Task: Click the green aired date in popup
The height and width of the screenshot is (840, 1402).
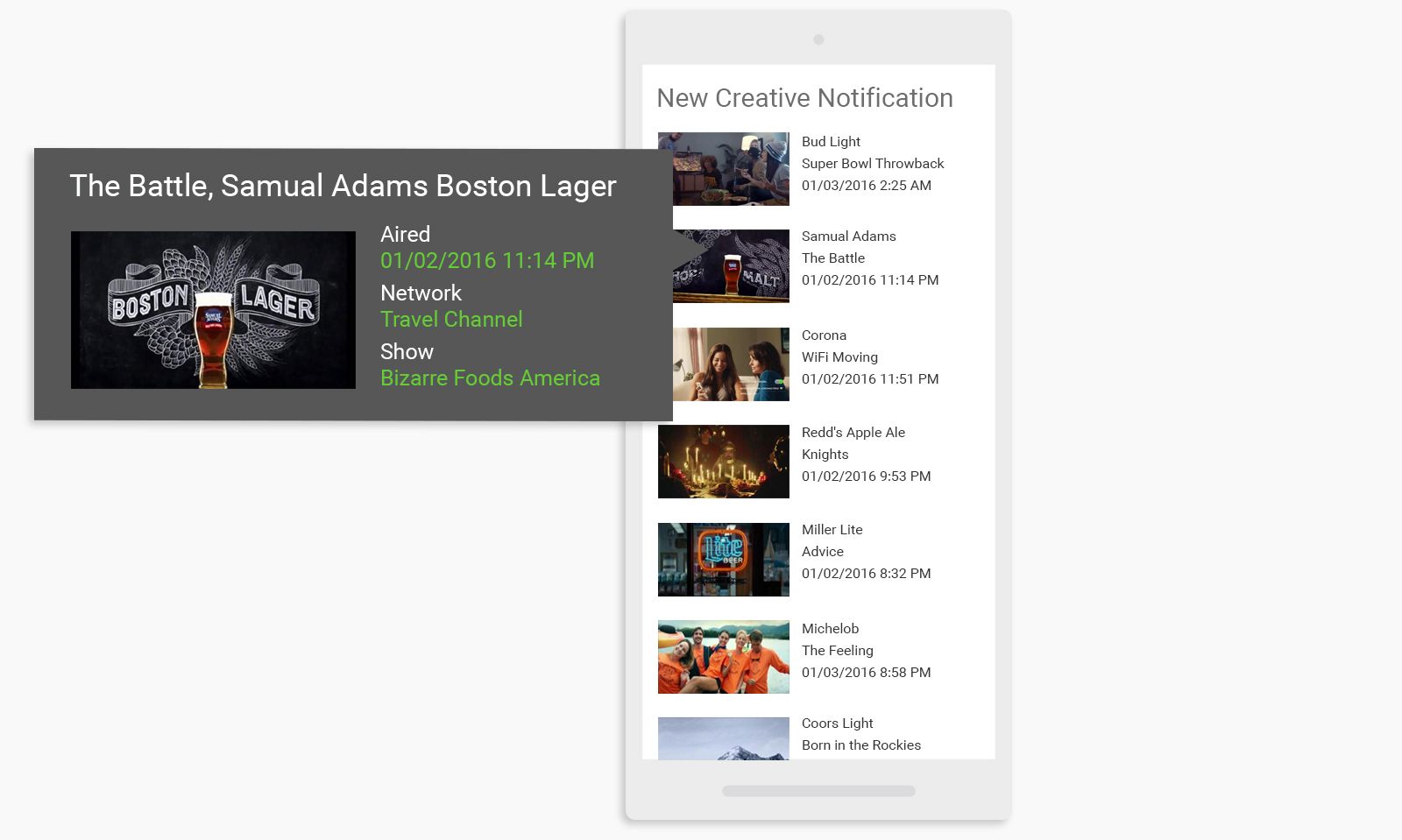Action: click(487, 260)
